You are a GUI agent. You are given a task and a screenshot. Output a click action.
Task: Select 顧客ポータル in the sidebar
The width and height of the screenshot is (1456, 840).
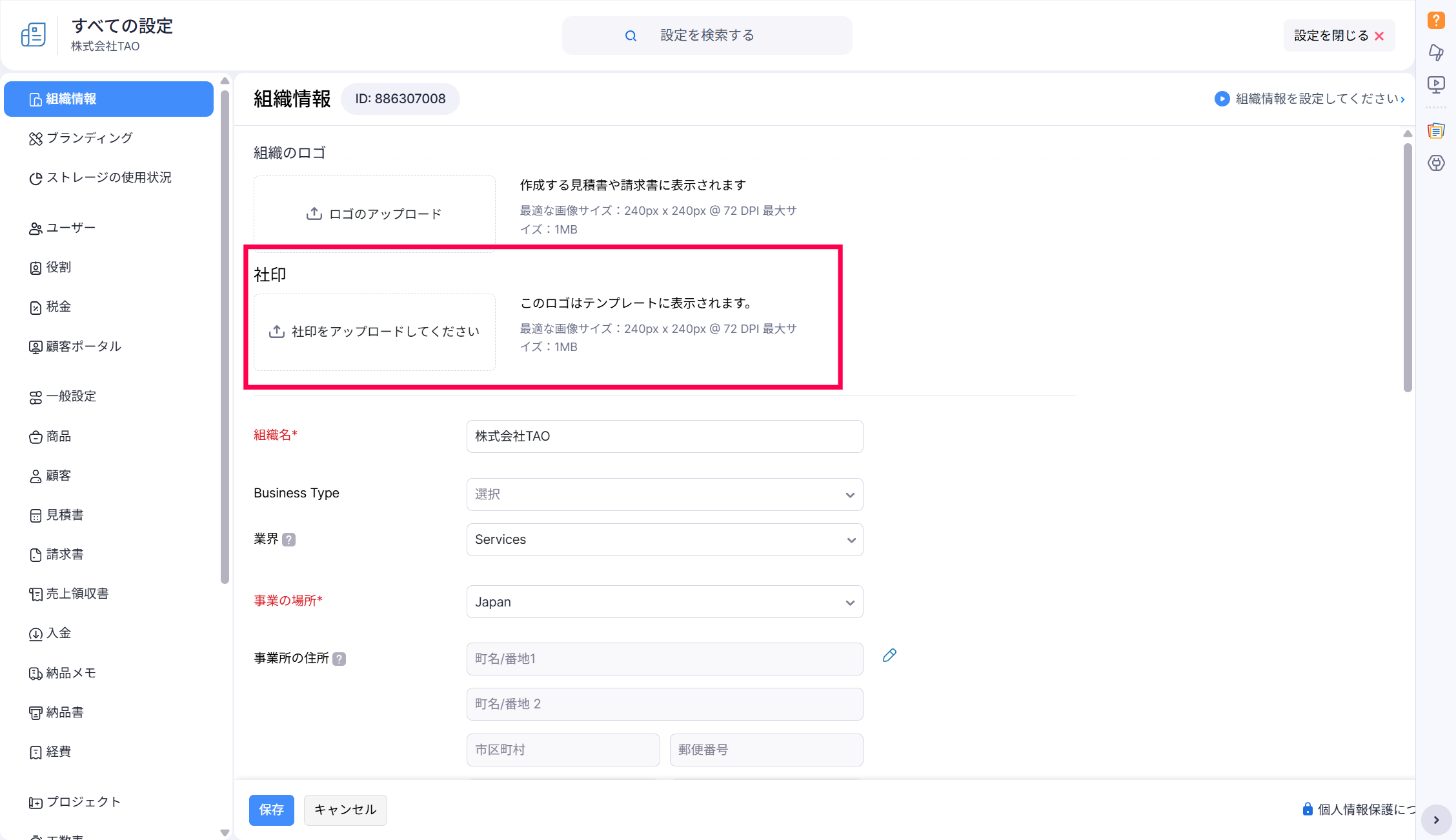tap(83, 346)
